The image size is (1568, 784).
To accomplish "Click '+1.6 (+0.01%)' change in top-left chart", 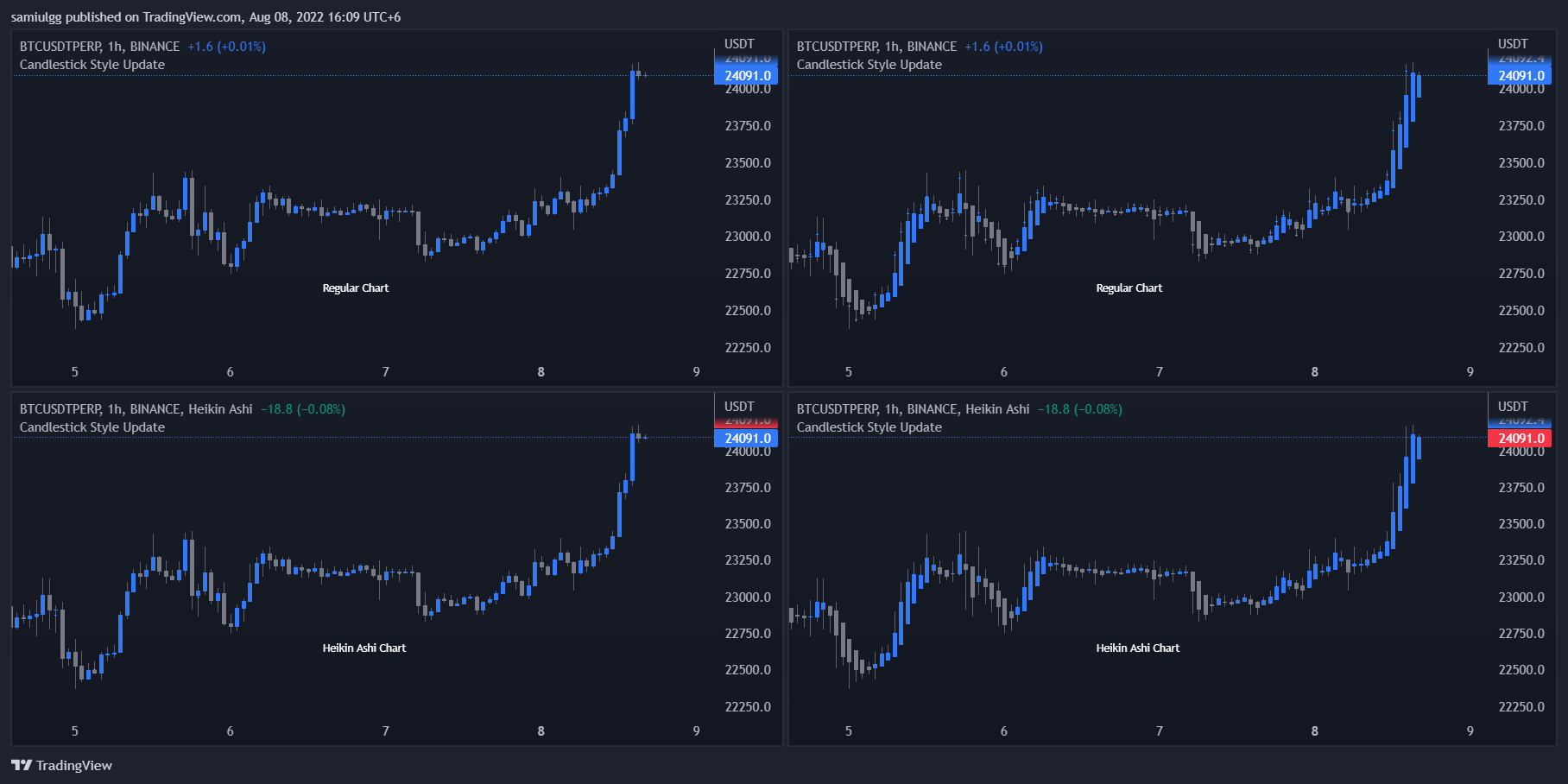I will (x=226, y=47).
